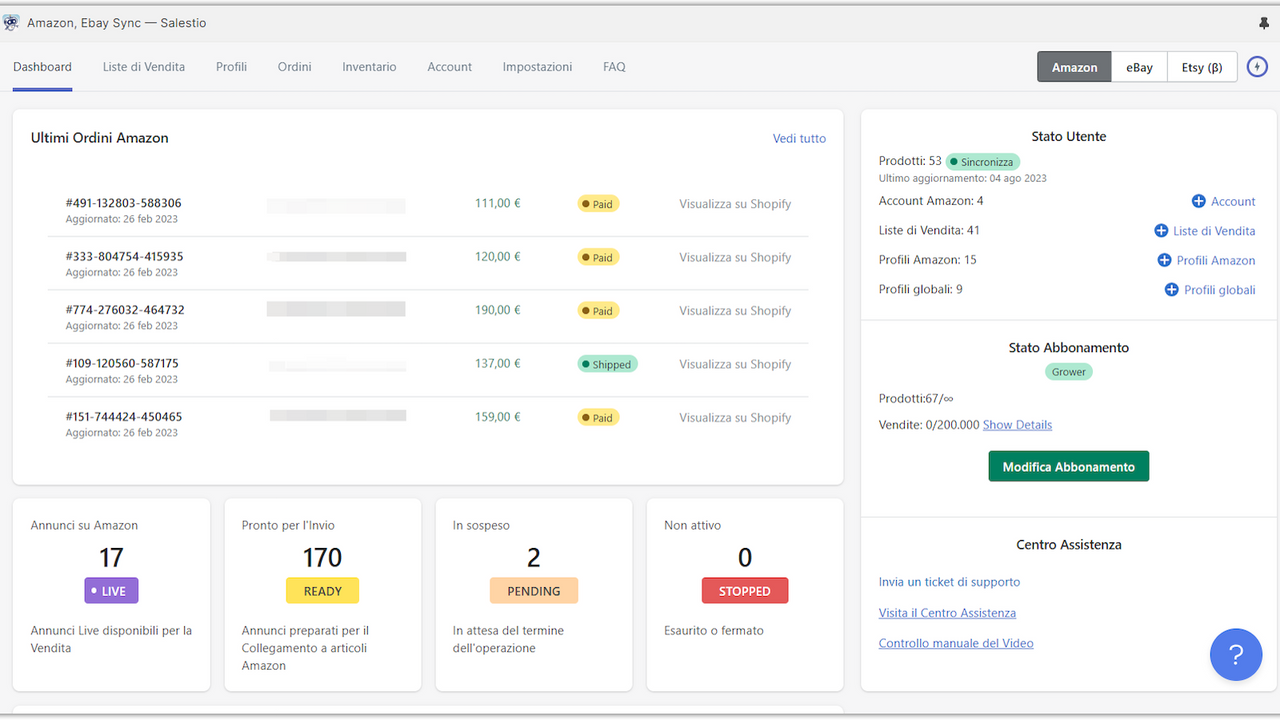Screen dimensions: 1280x720
Task: Switch to the Inventario tab
Action: (x=369, y=67)
